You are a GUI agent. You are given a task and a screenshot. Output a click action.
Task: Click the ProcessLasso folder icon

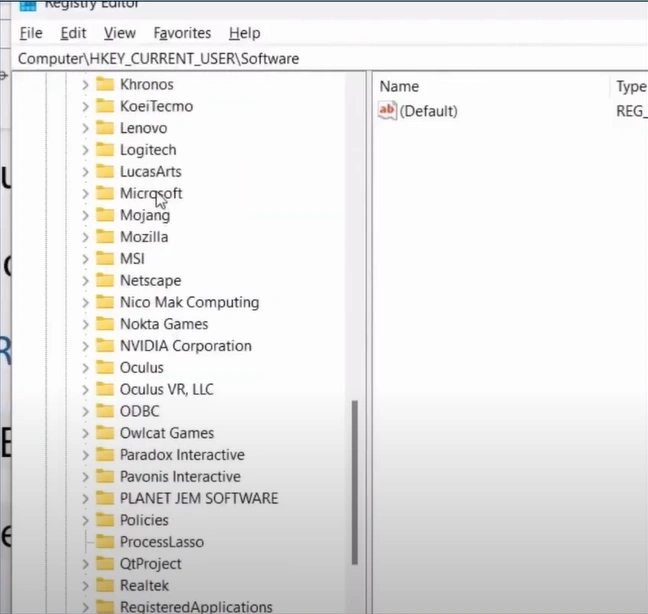coord(105,541)
